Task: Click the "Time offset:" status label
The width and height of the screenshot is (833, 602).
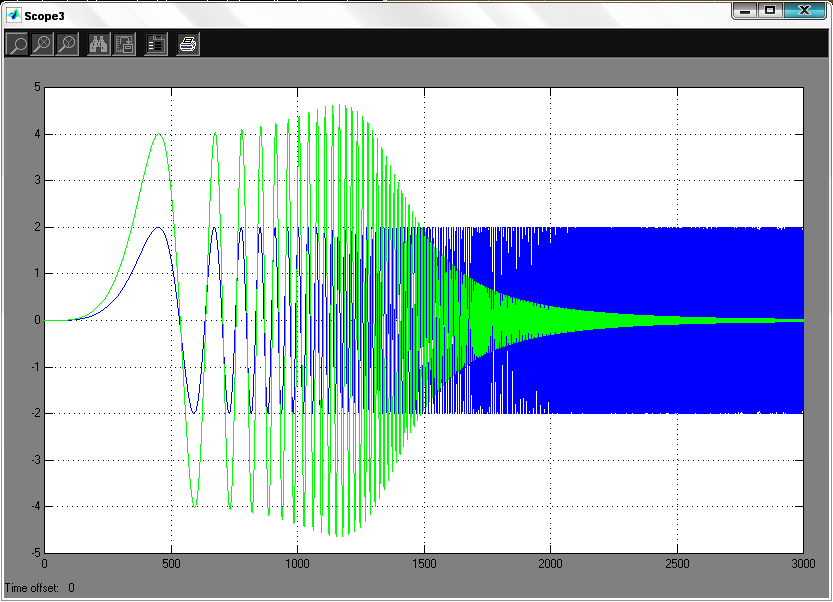Action: (x=32, y=588)
